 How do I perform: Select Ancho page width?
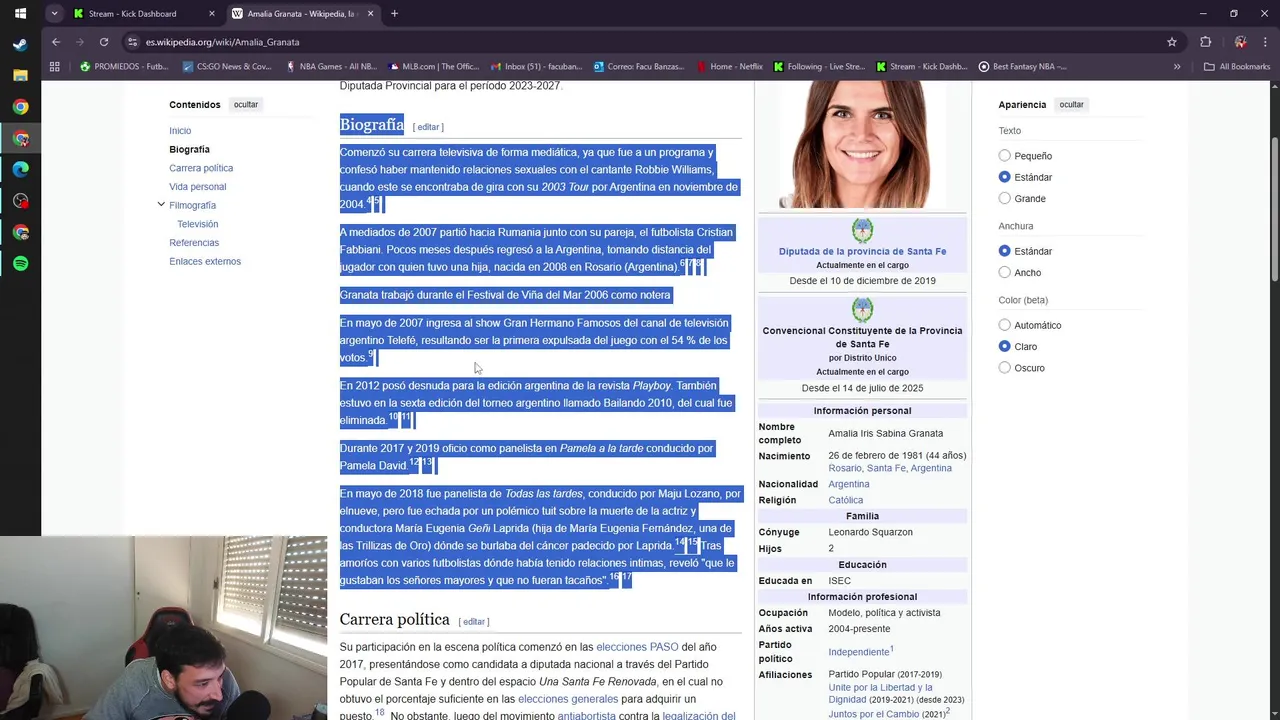point(1004,272)
